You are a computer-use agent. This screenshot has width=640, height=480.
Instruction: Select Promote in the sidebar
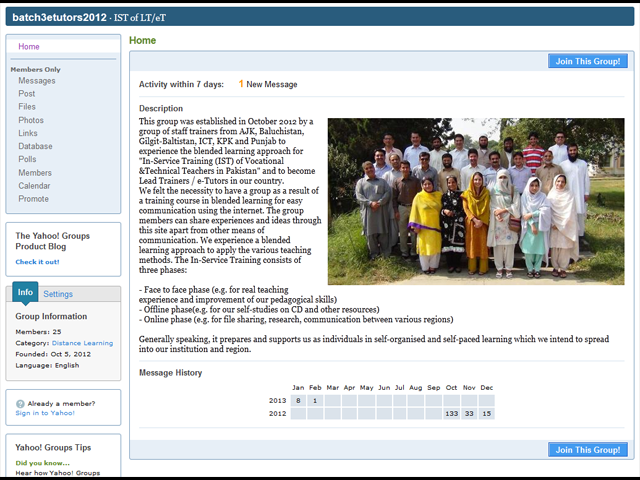click(33, 199)
